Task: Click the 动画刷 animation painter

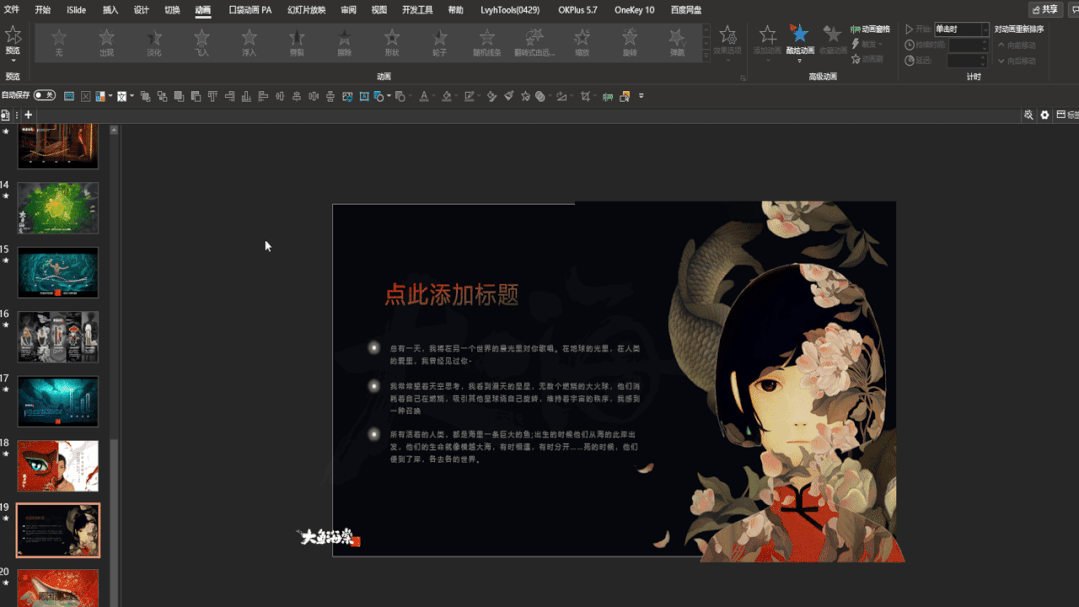Action: 867,59
